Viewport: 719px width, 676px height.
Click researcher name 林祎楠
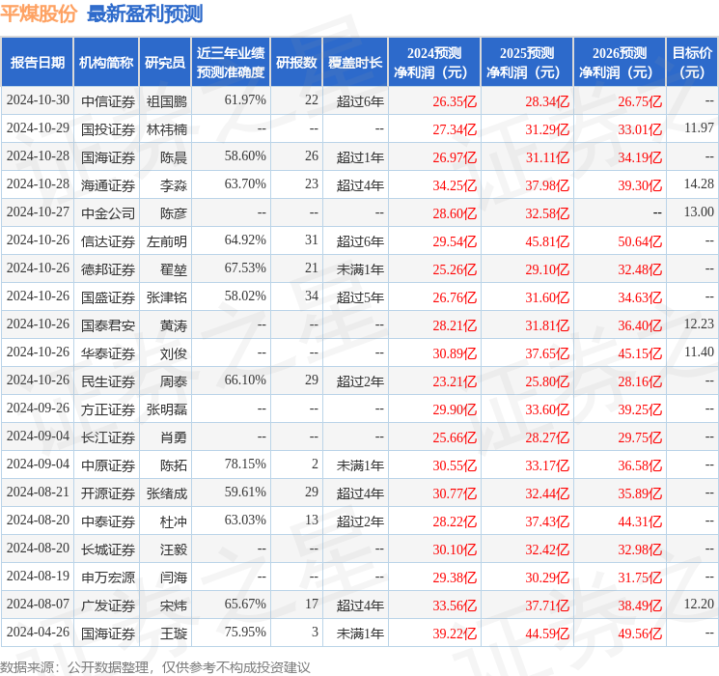click(x=166, y=129)
